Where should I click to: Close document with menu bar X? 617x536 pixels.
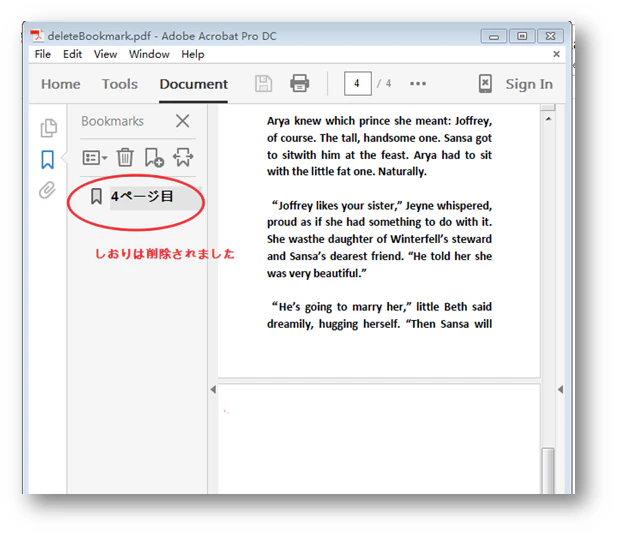556,54
